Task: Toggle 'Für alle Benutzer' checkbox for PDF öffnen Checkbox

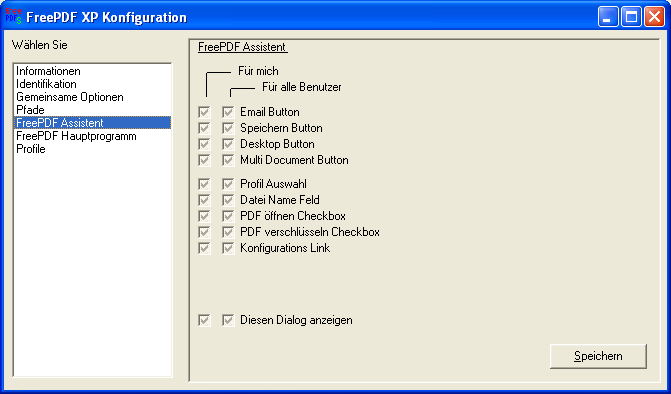Action: pyautogui.click(x=229, y=216)
